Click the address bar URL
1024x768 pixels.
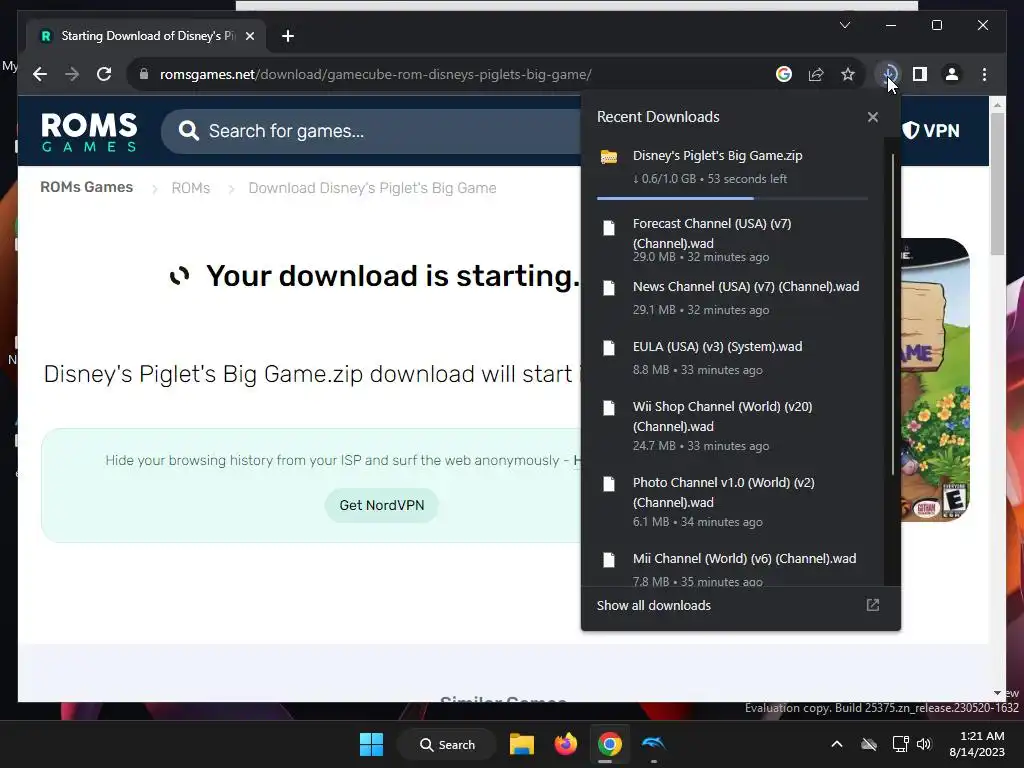[x=376, y=74]
